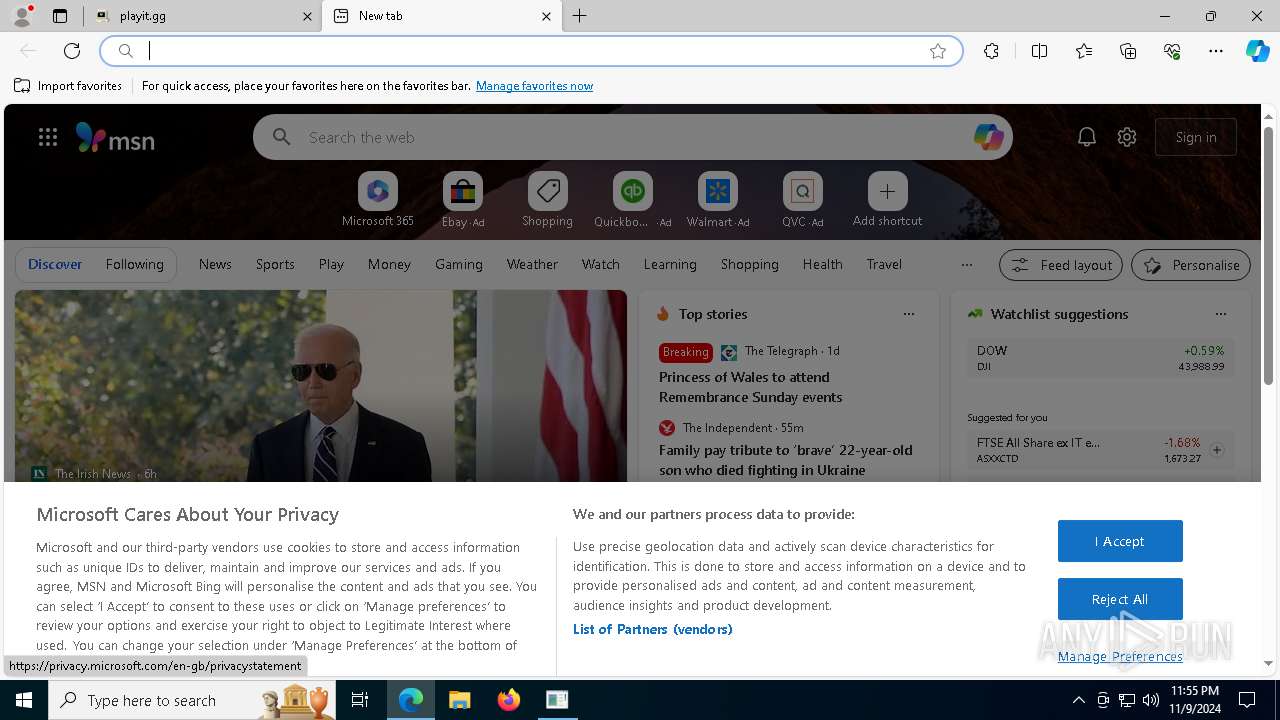Screen dimensions: 1280x720
Task: Open the Sports category
Action: [275, 264]
